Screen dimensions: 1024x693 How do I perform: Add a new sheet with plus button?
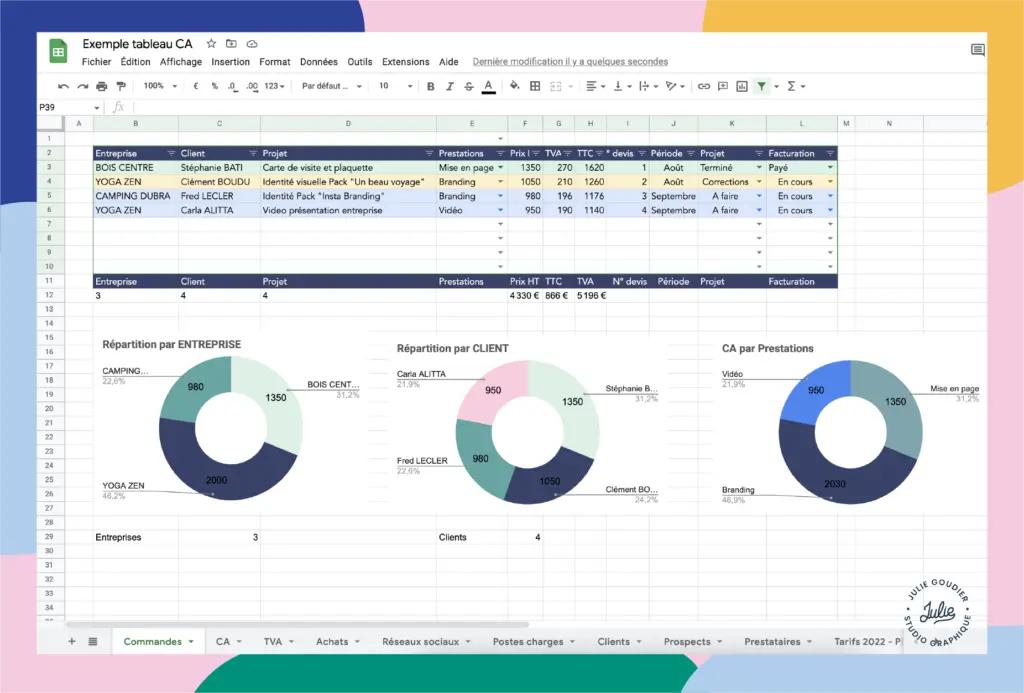click(71, 641)
